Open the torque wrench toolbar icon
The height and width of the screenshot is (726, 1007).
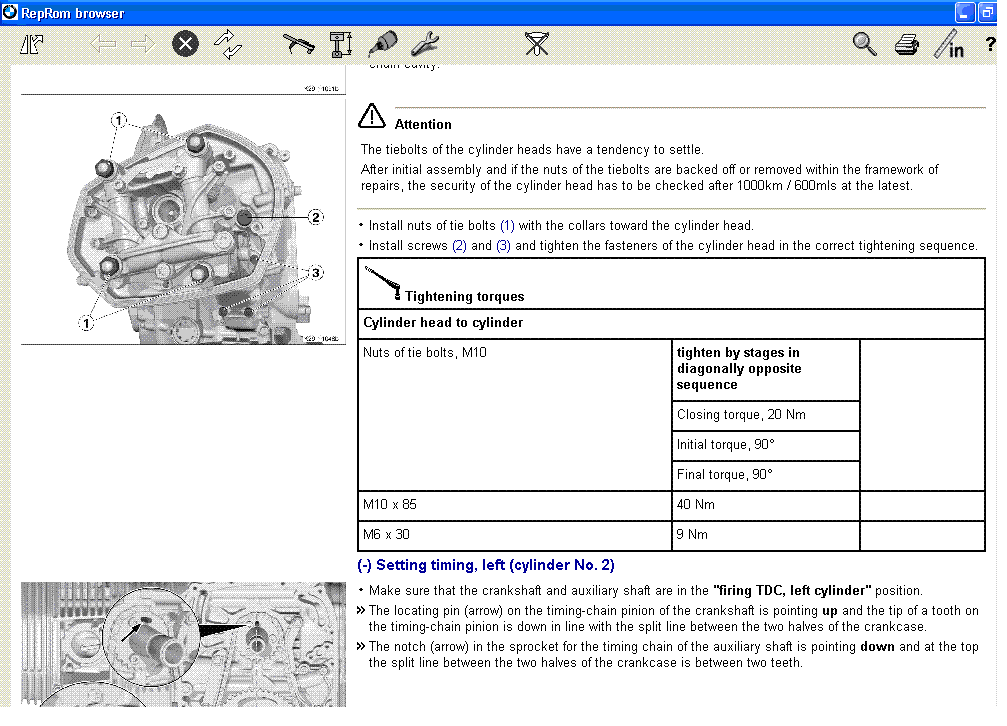point(299,44)
